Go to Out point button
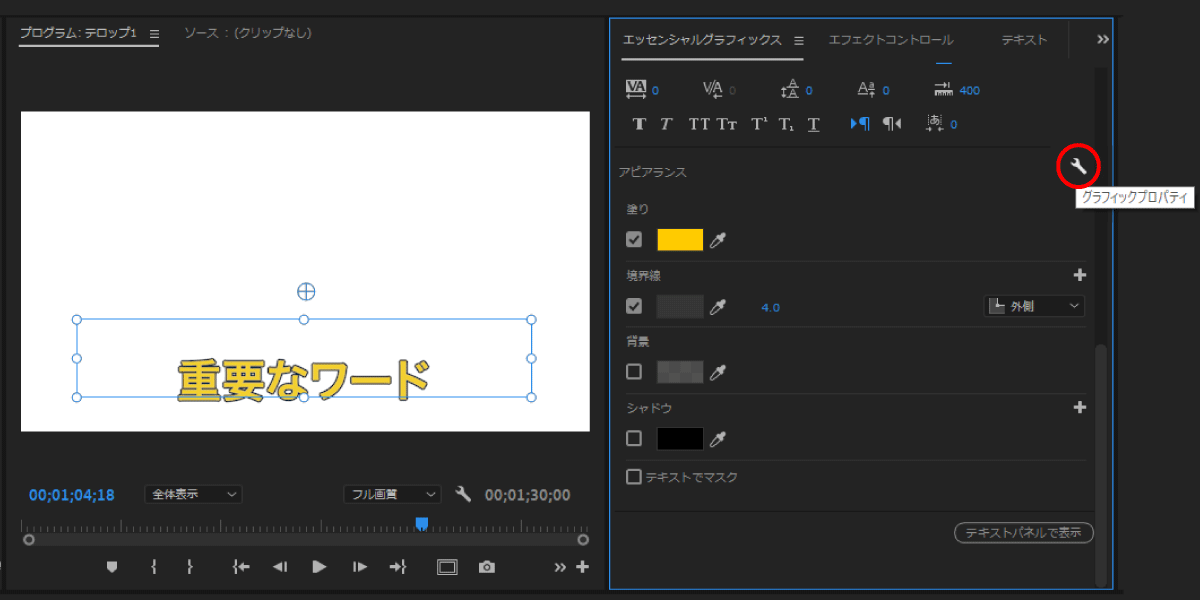 pos(398,567)
